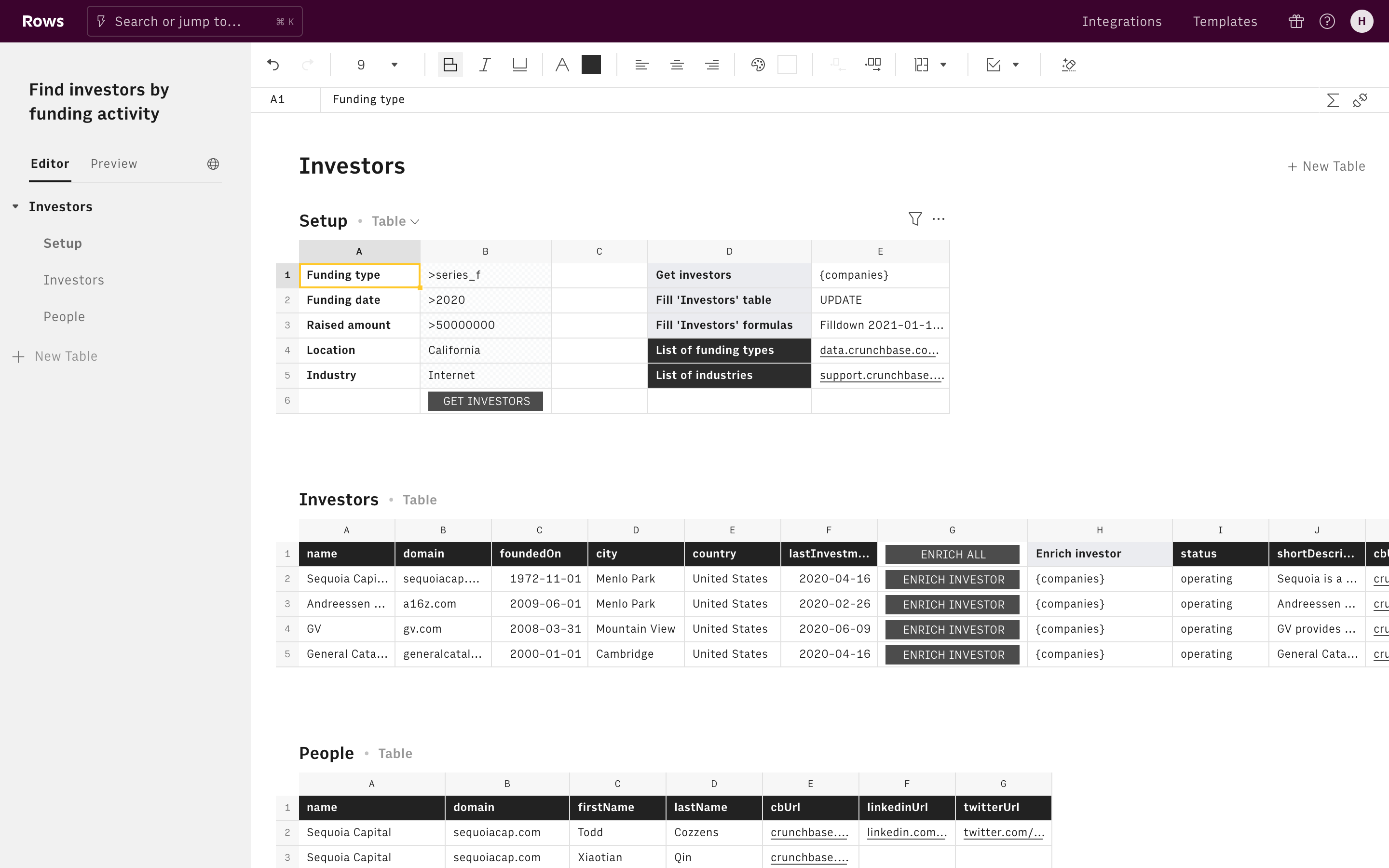The height and width of the screenshot is (868, 1389).
Task: Click the GET INVESTORS button
Action: [x=486, y=401]
